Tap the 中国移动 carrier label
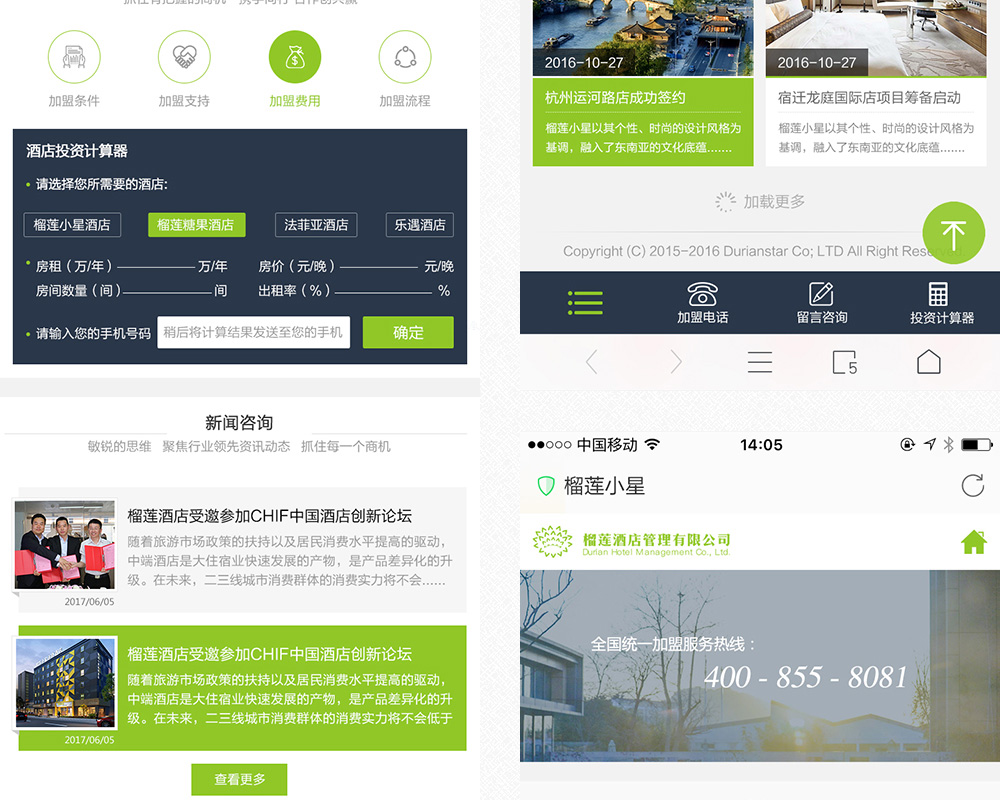 607,445
